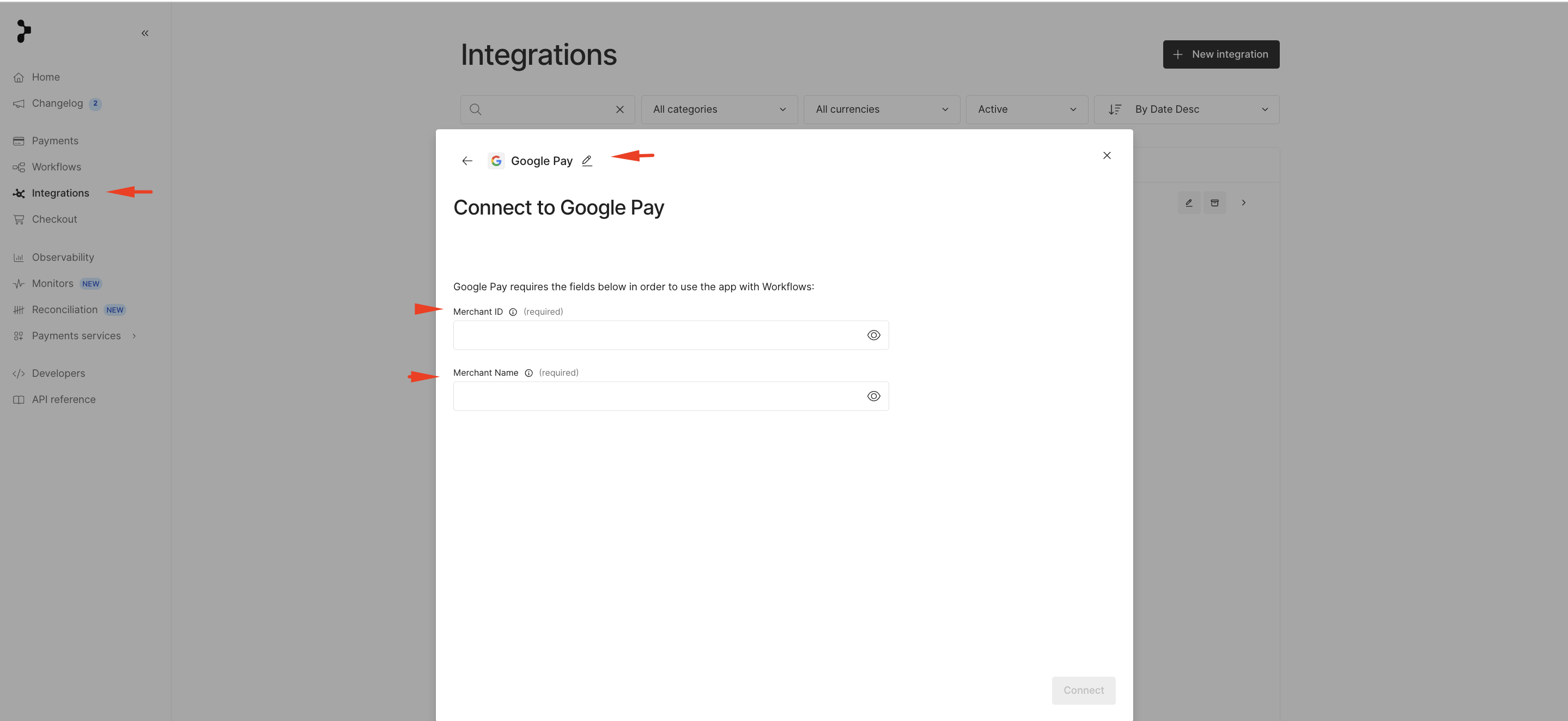Click the archive icon in the background integration row
The image size is (1568, 721).
coord(1214,203)
